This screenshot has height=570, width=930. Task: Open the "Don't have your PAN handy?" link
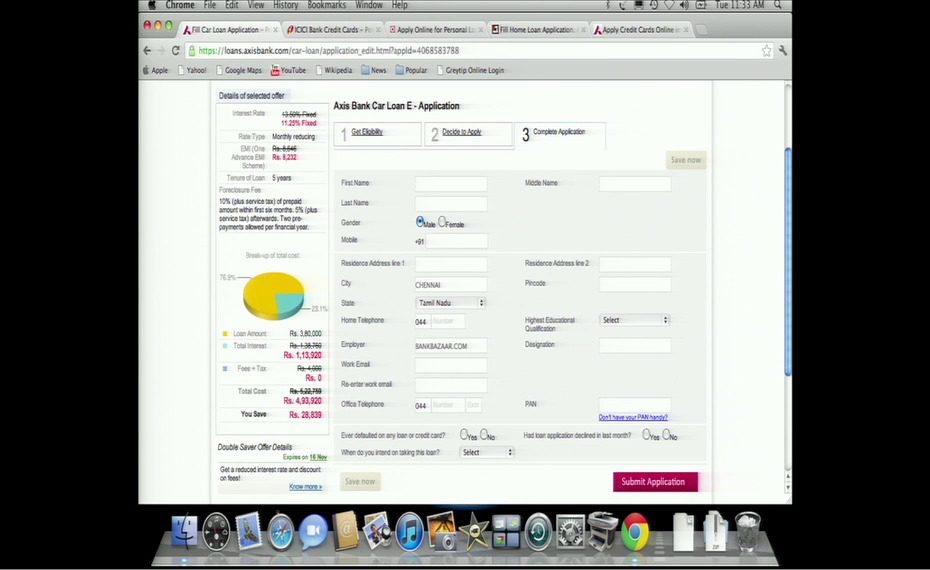[633, 417]
